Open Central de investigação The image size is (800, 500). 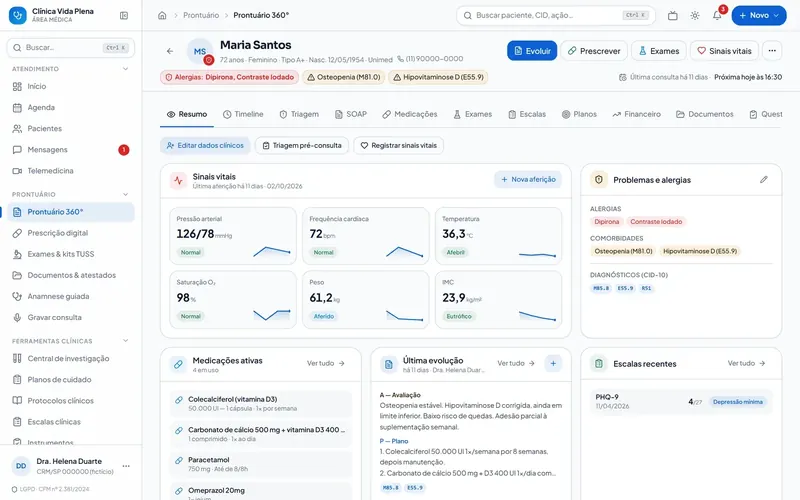coord(70,358)
